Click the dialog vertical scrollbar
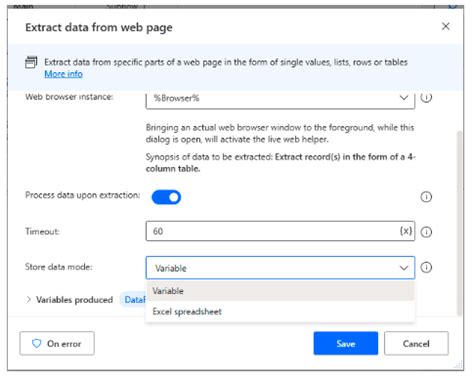This screenshot has width=474, height=379. pyautogui.click(x=460, y=223)
